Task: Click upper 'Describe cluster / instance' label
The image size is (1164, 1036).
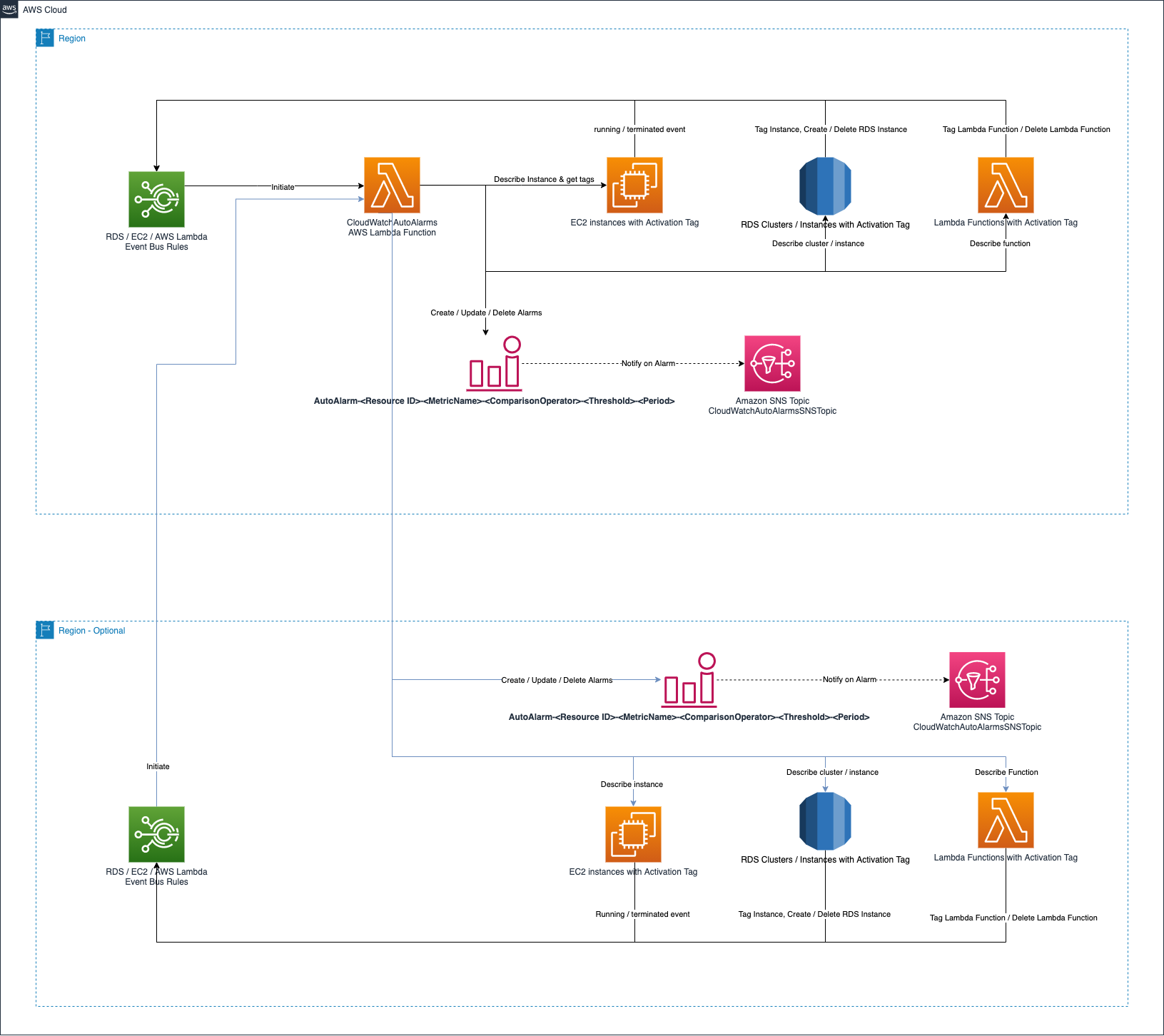Action: point(818,243)
